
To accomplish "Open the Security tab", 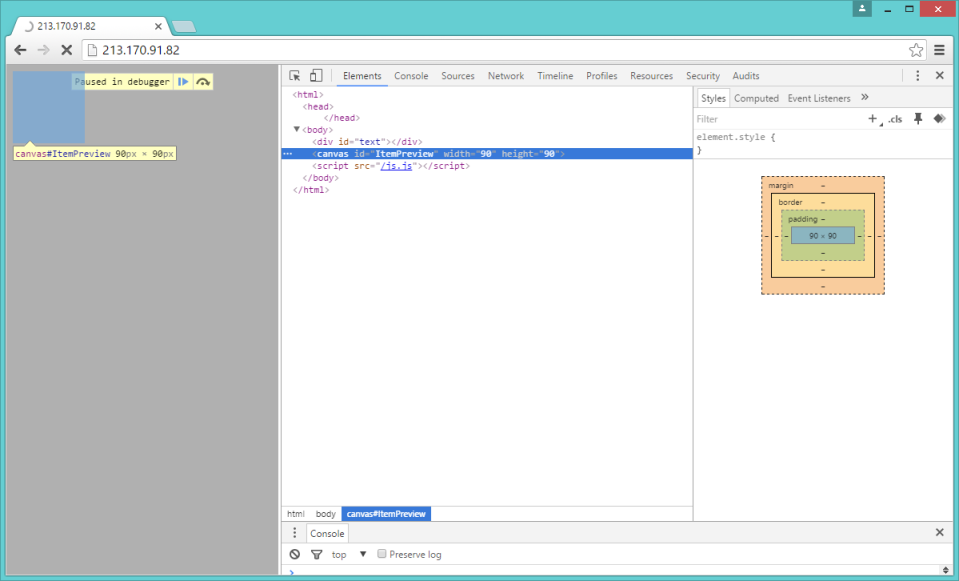I will tap(703, 76).
